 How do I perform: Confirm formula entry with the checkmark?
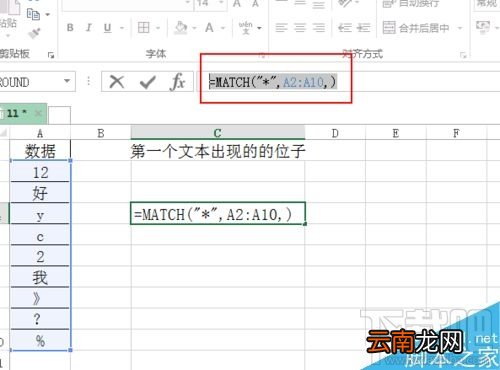pyautogui.click(x=148, y=82)
